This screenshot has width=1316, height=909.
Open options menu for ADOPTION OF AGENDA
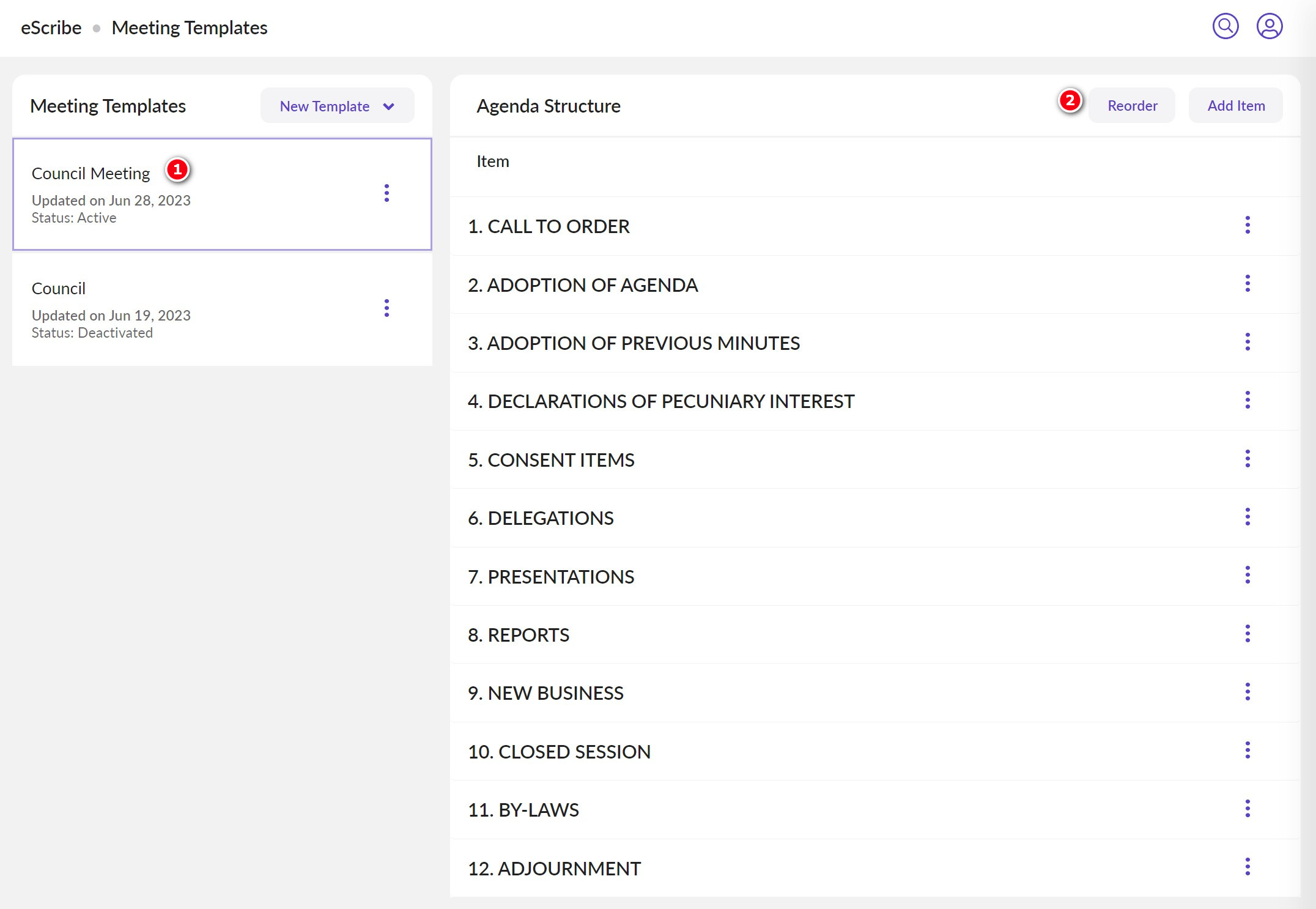tap(1247, 283)
